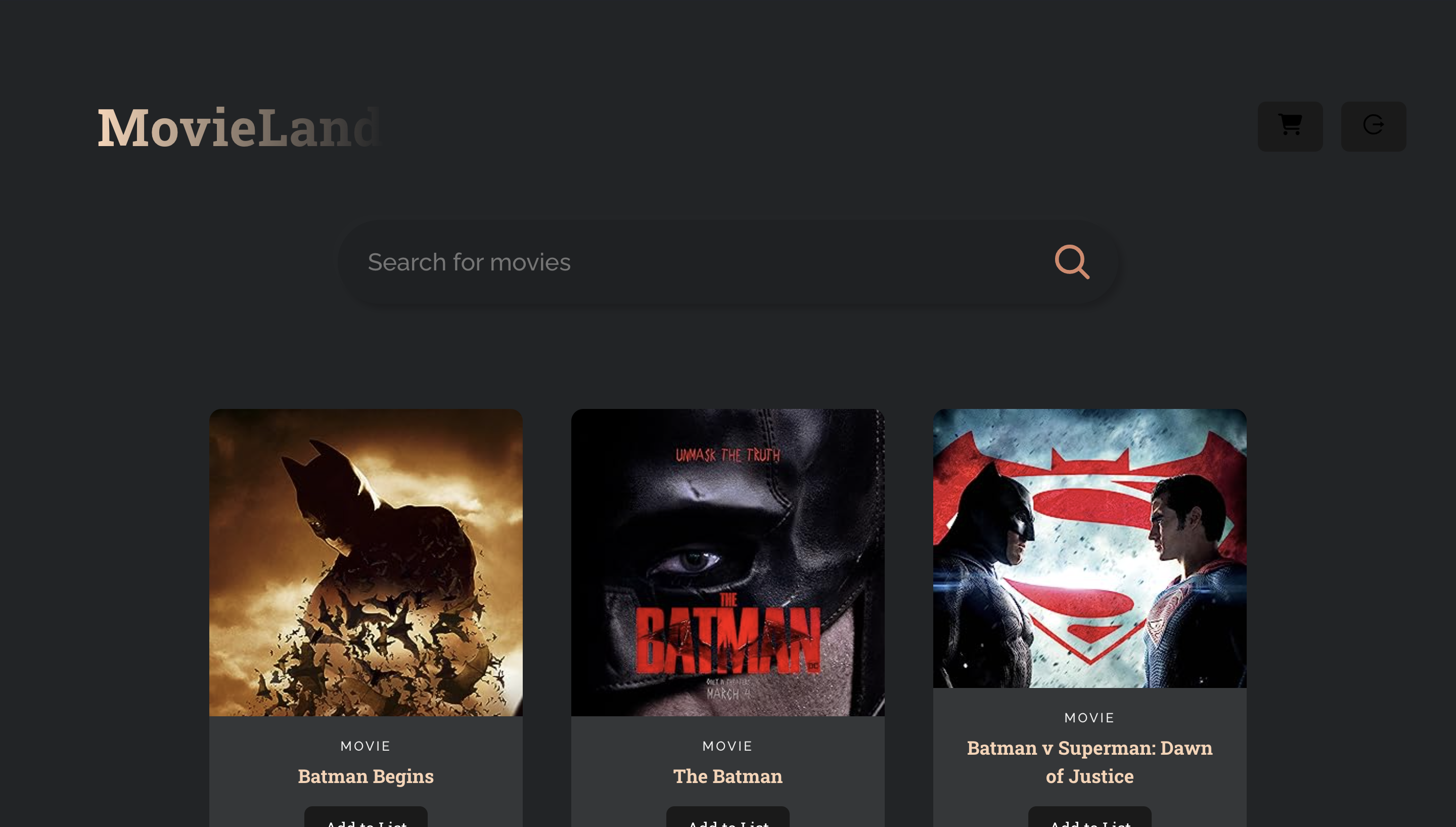This screenshot has height=827, width=1456.
Task: Open the shopping cart list
Action: click(x=1290, y=126)
